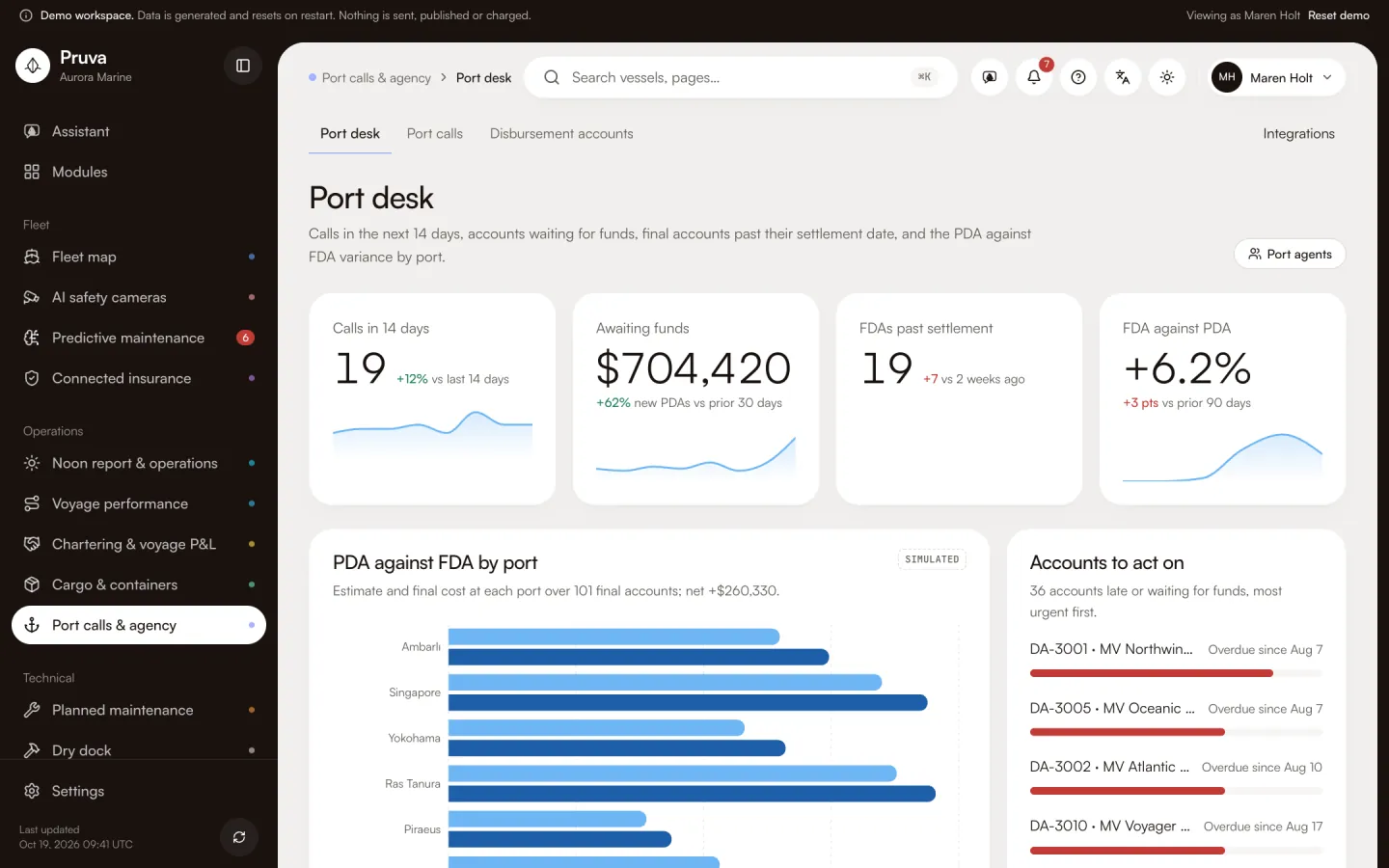Open Chartering & voyage P&L
The image size is (1389, 868).
point(139,544)
